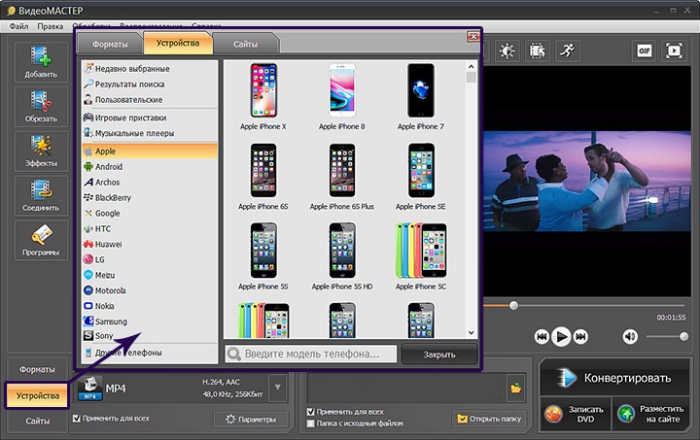Select the Huawei device category
The width and height of the screenshot is (700, 440).
click(x=150, y=244)
